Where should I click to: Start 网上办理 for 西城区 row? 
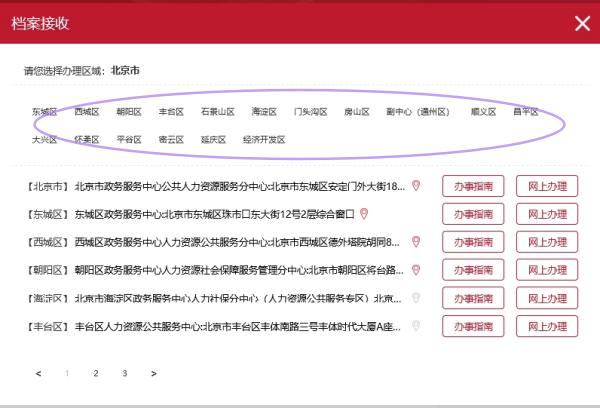pos(547,242)
